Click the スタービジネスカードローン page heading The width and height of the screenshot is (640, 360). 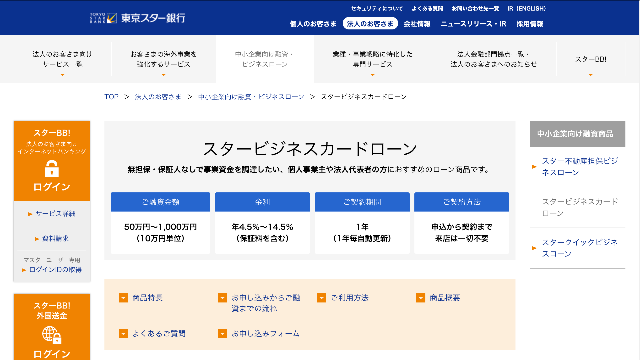310,149
